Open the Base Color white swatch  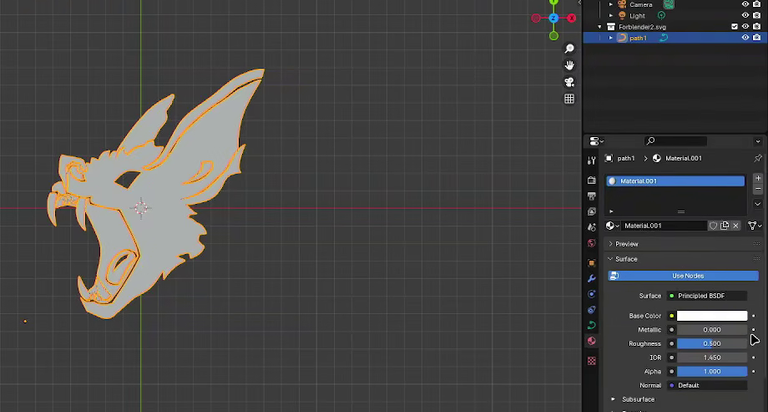(712, 315)
